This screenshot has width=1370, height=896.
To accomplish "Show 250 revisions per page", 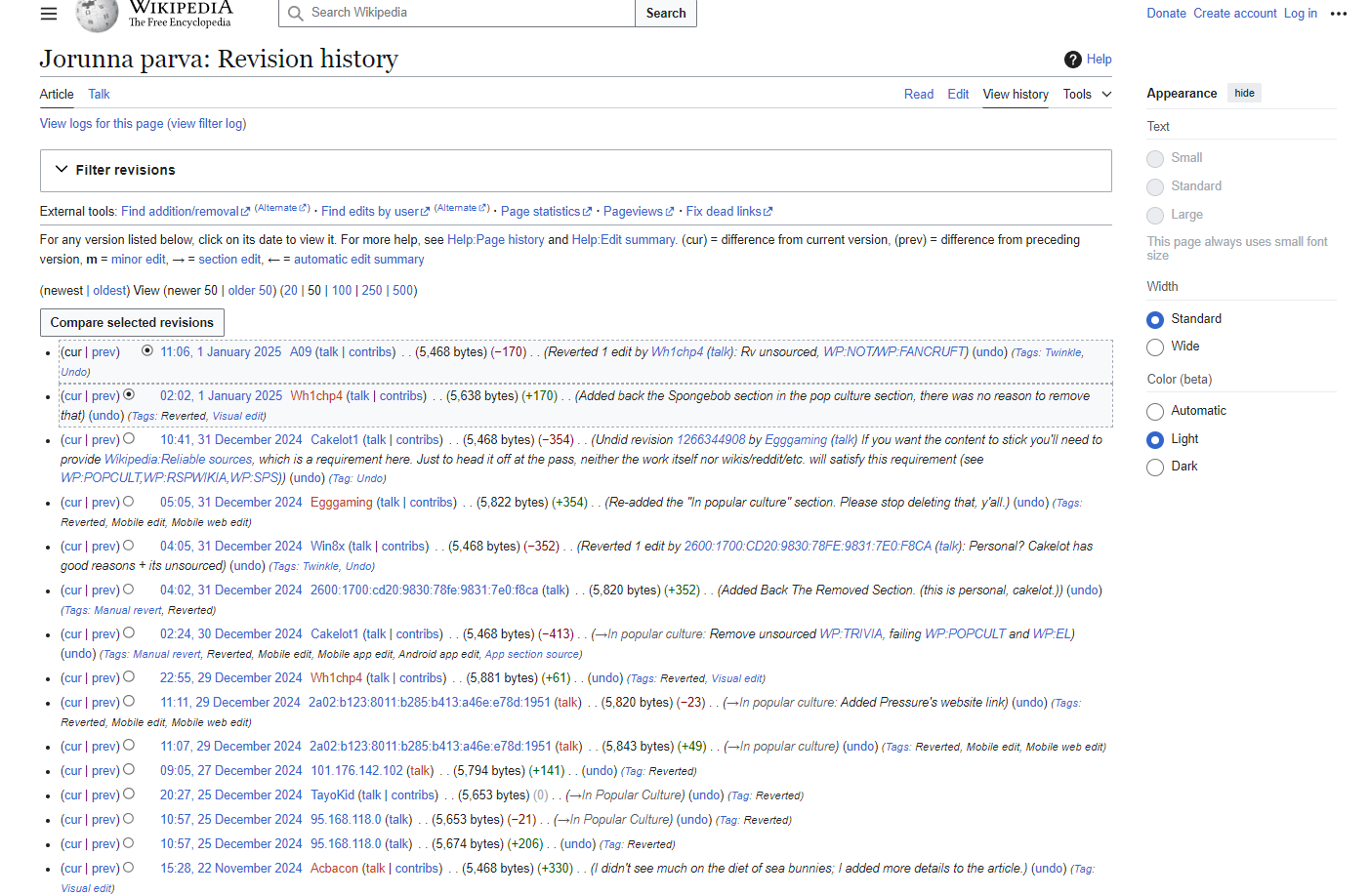I will 372,290.
